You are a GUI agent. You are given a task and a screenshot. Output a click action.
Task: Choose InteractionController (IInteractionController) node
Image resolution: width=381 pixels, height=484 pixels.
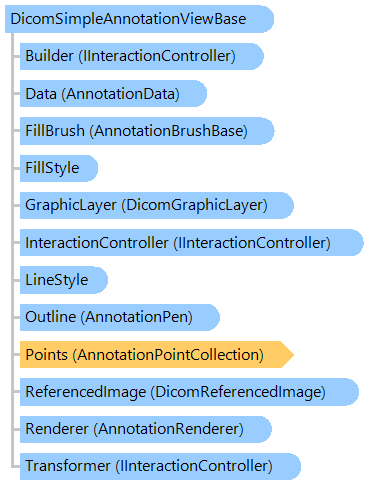(192, 243)
